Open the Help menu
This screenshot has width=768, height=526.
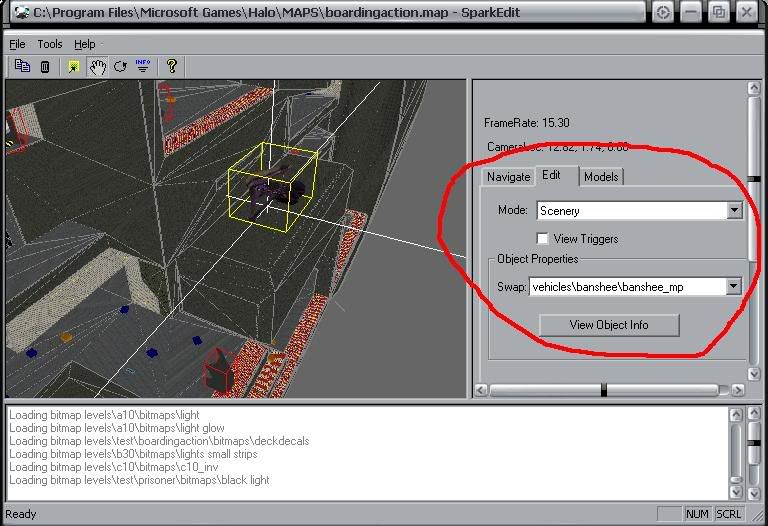point(85,44)
